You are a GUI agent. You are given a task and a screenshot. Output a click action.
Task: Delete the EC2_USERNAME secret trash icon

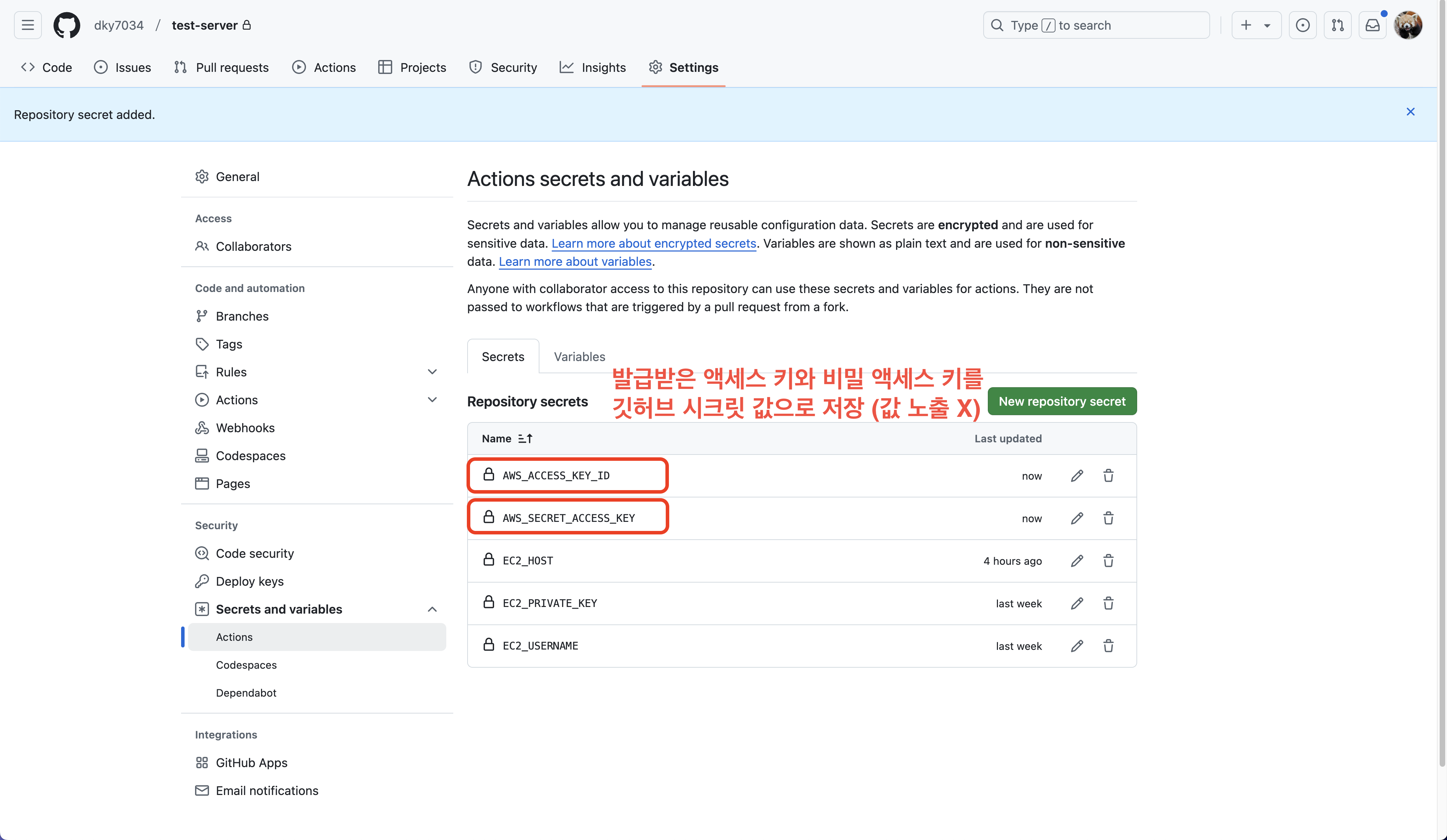coord(1108,646)
